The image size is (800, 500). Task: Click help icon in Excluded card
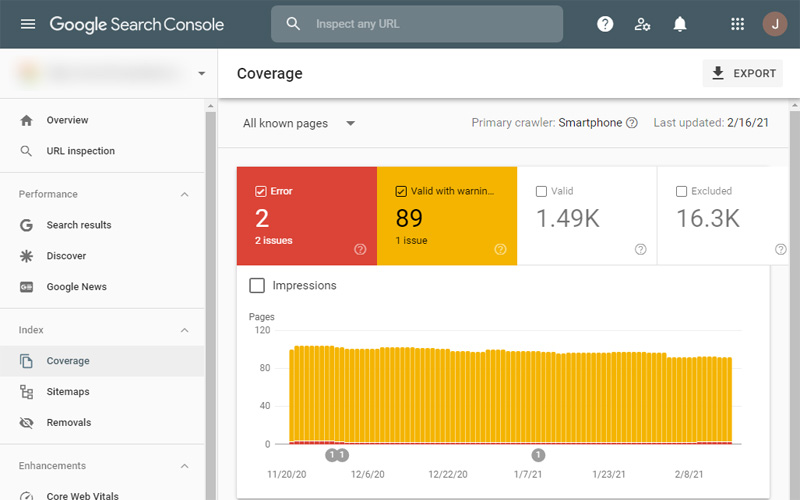(781, 249)
